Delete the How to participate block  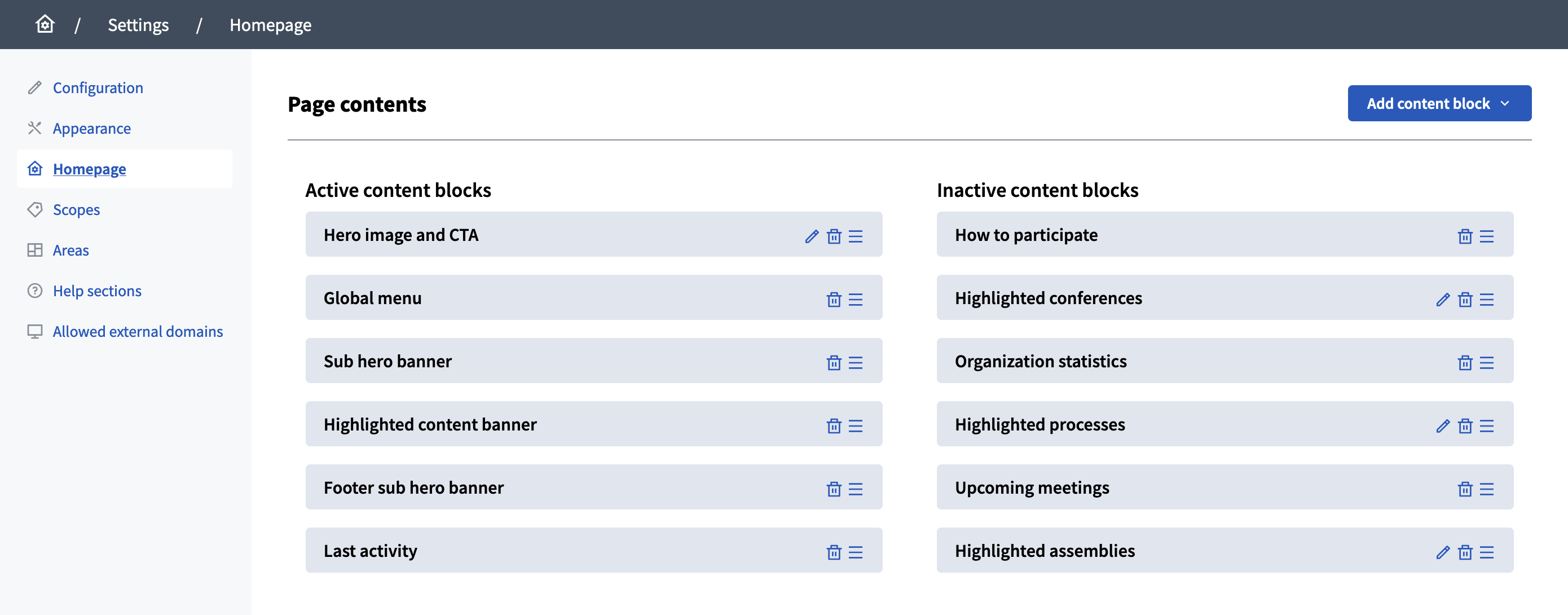[x=1465, y=236]
